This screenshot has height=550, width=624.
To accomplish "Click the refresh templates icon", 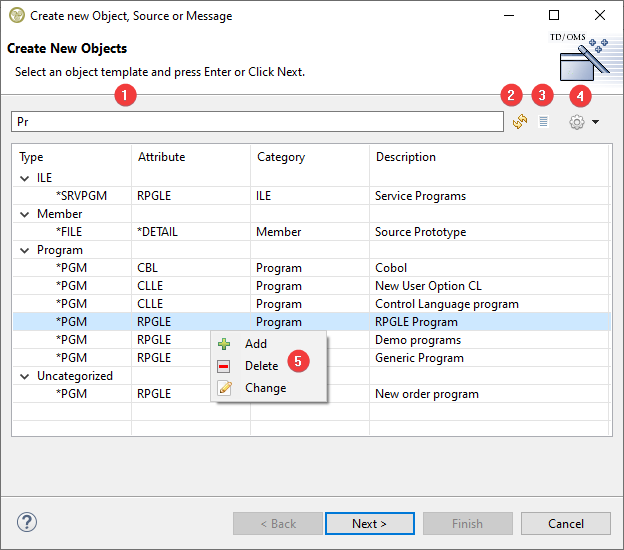I will pos(520,122).
